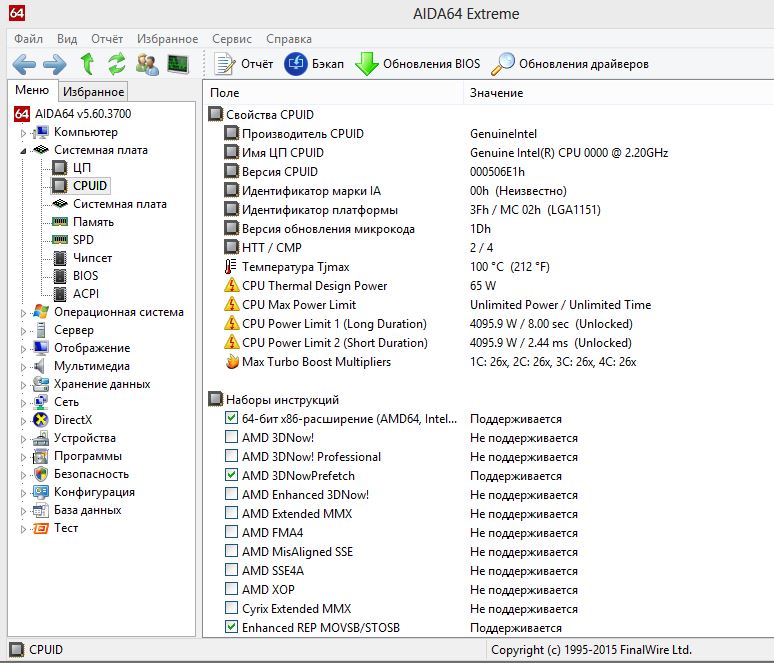Switch to the Избранное tab in sidebar
Viewport: 774px width, 663px height.
point(93,92)
